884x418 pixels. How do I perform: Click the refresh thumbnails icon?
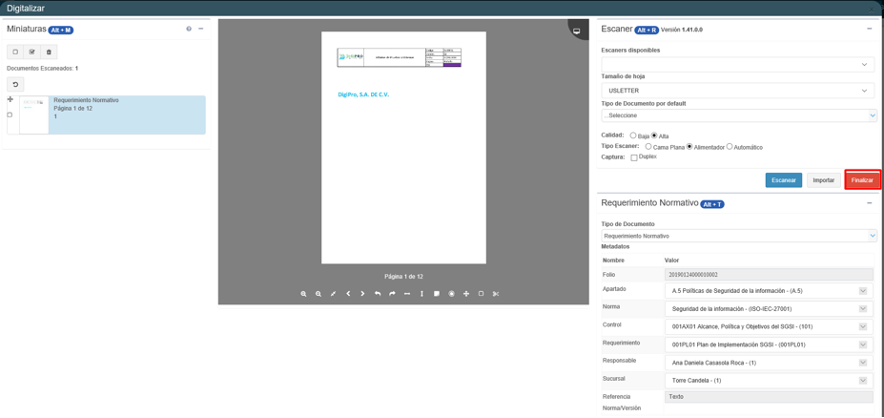[x=16, y=84]
